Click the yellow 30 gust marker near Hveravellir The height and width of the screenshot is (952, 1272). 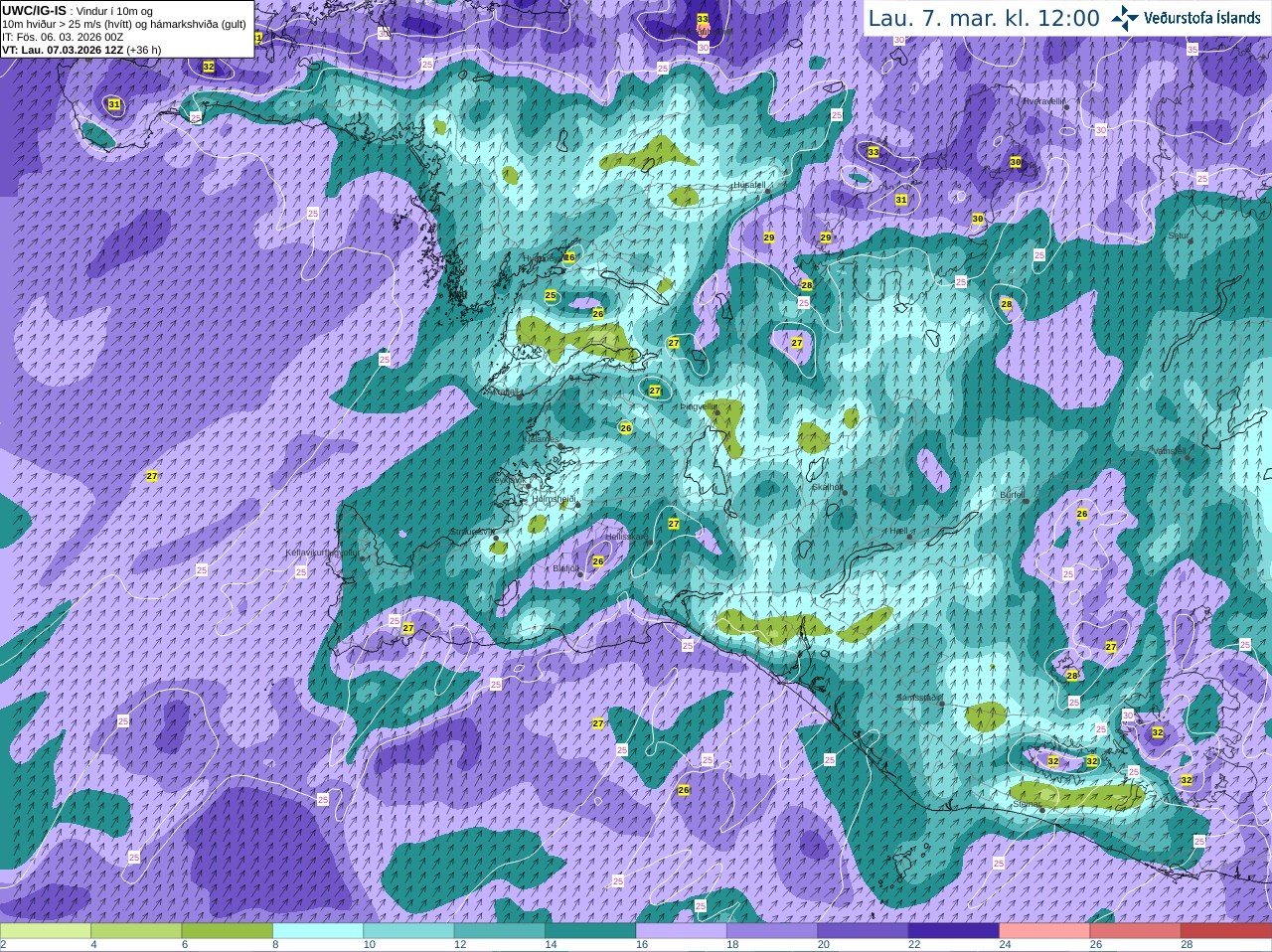1016,162
